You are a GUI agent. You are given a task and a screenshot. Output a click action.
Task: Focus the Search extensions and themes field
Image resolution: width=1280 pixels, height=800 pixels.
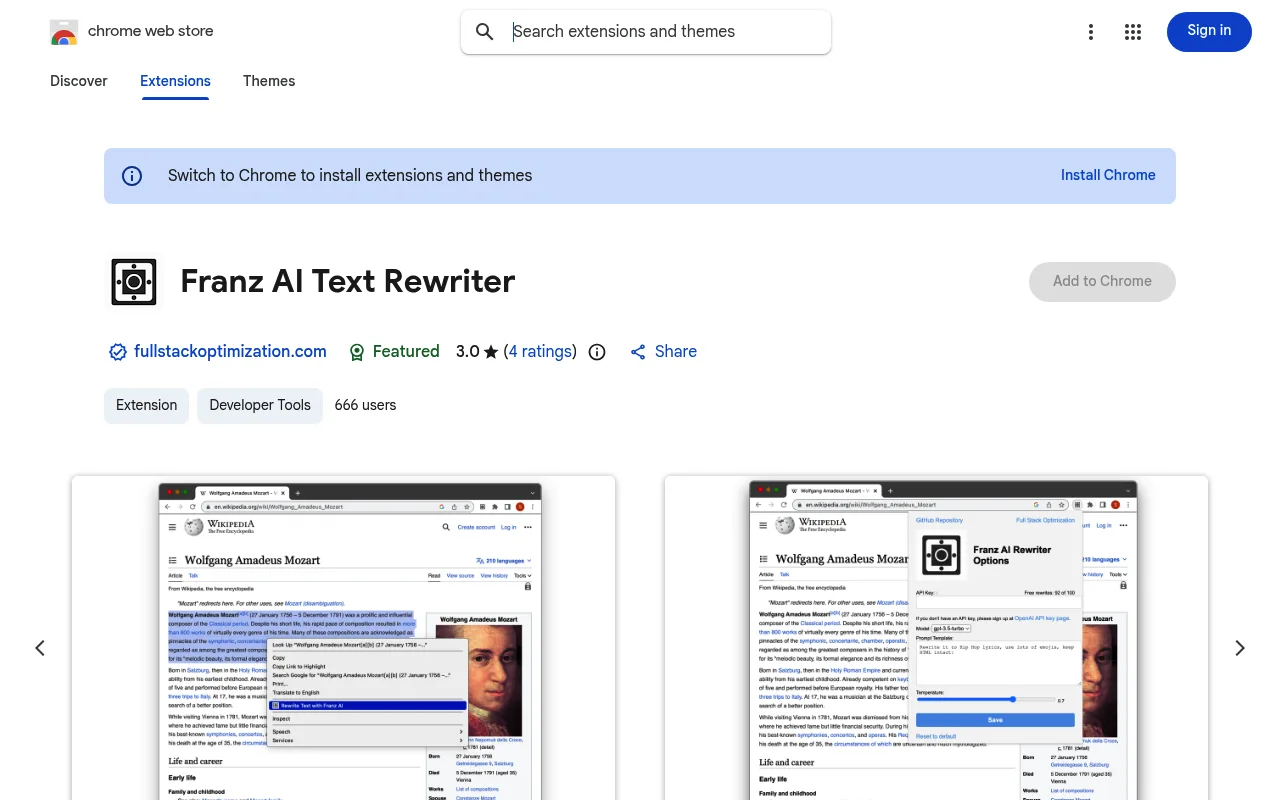click(646, 32)
